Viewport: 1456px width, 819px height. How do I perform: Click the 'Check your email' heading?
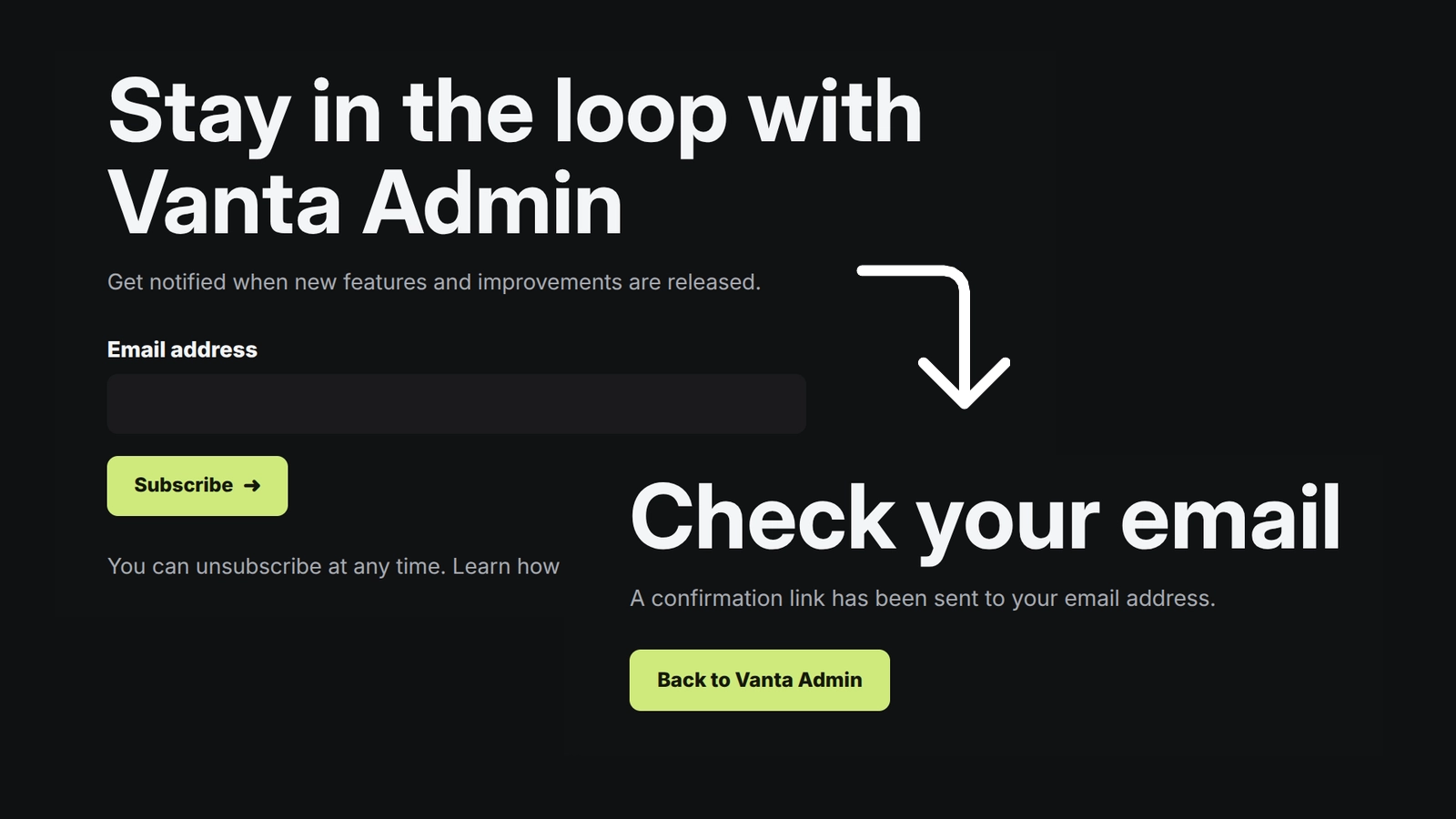coord(986,519)
